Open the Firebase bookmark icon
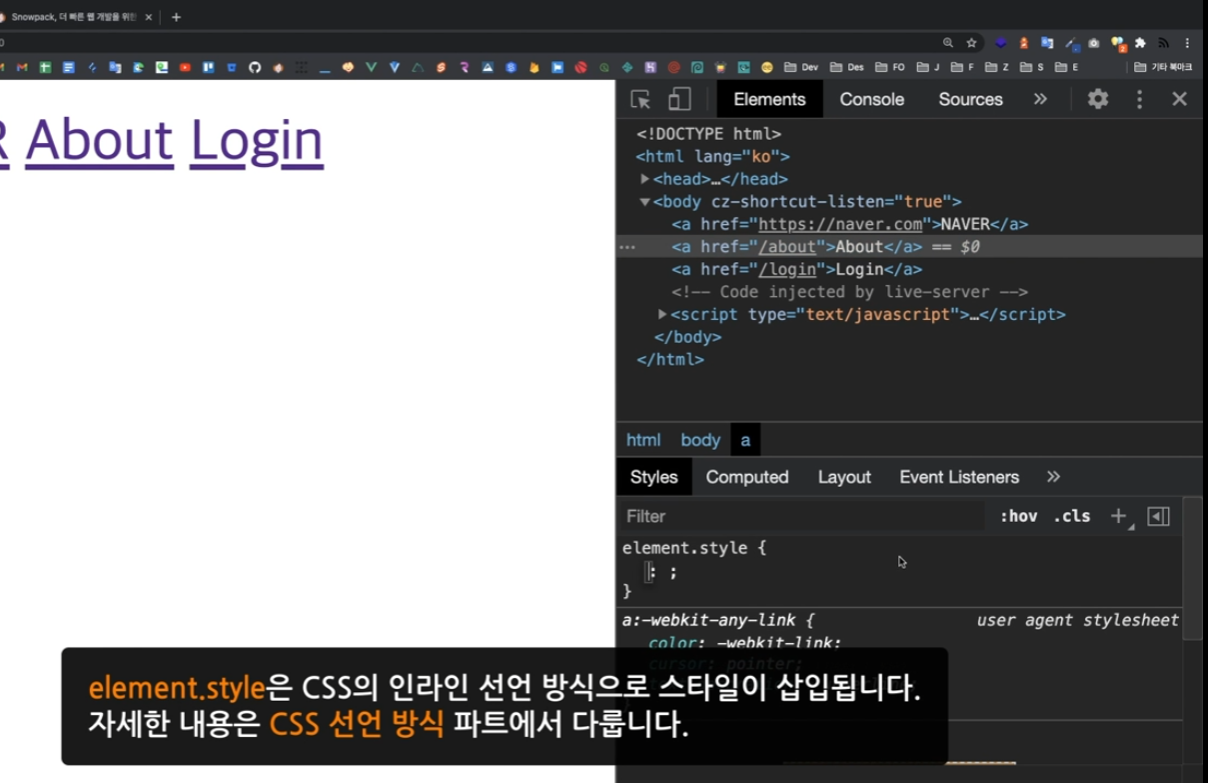Viewport: 1208px width, 783px height. pos(534,67)
